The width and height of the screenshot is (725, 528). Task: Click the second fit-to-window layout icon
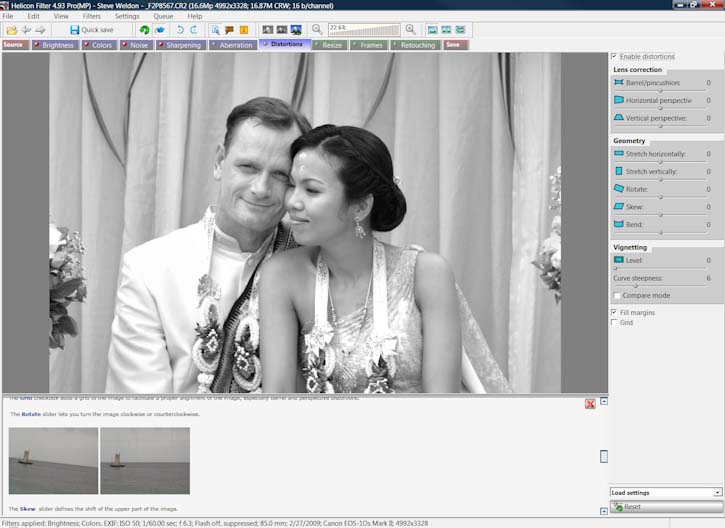(x=446, y=30)
